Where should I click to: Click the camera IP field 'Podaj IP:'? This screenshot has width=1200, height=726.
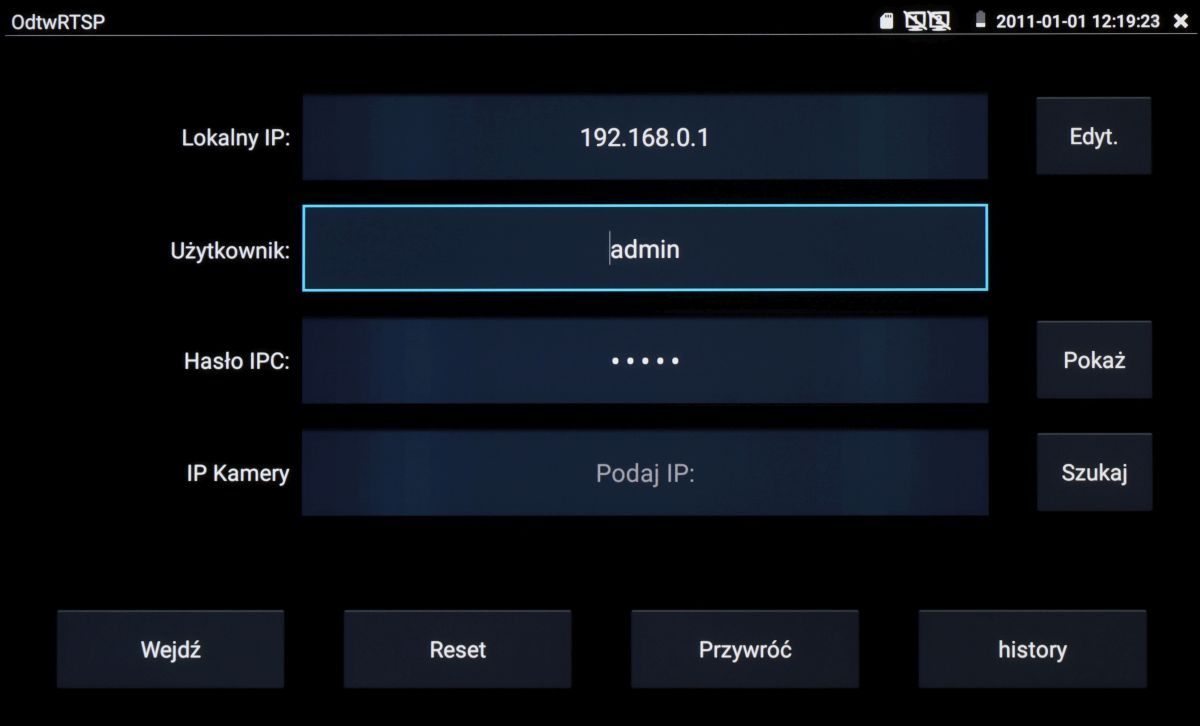[x=645, y=473]
